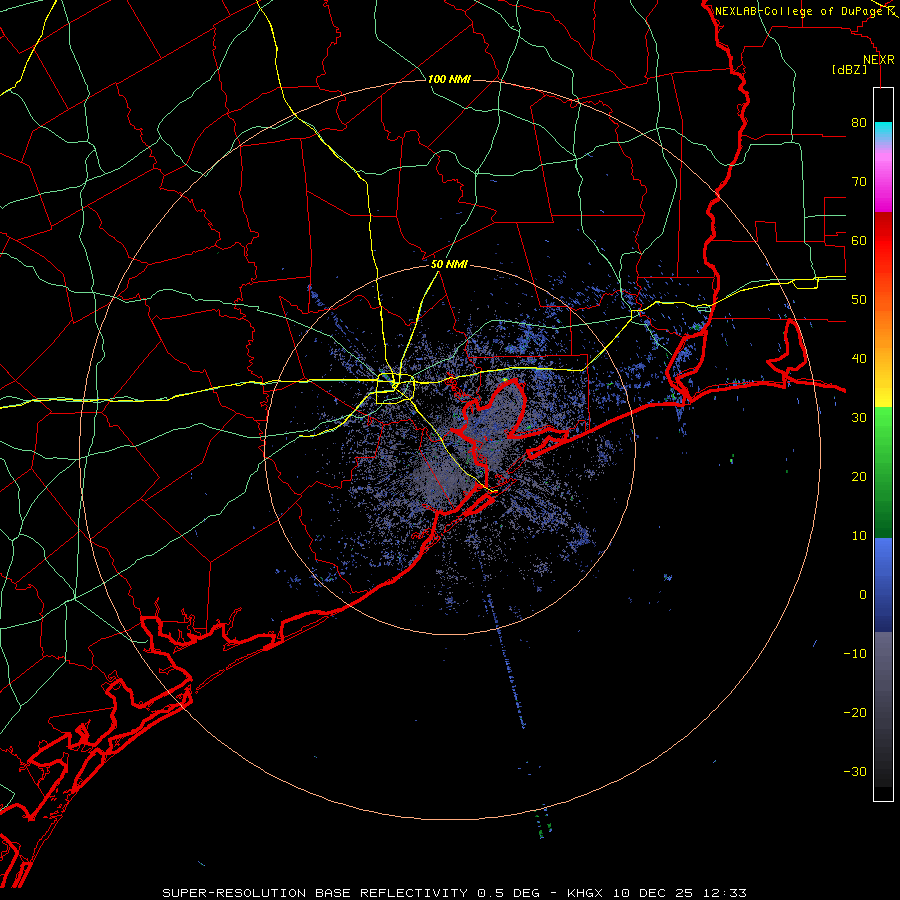Image resolution: width=900 pixels, height=900 pixels.
Task: Click the 'NEXLAB-College of DuPage' header text
Action: tap(798, 11)
